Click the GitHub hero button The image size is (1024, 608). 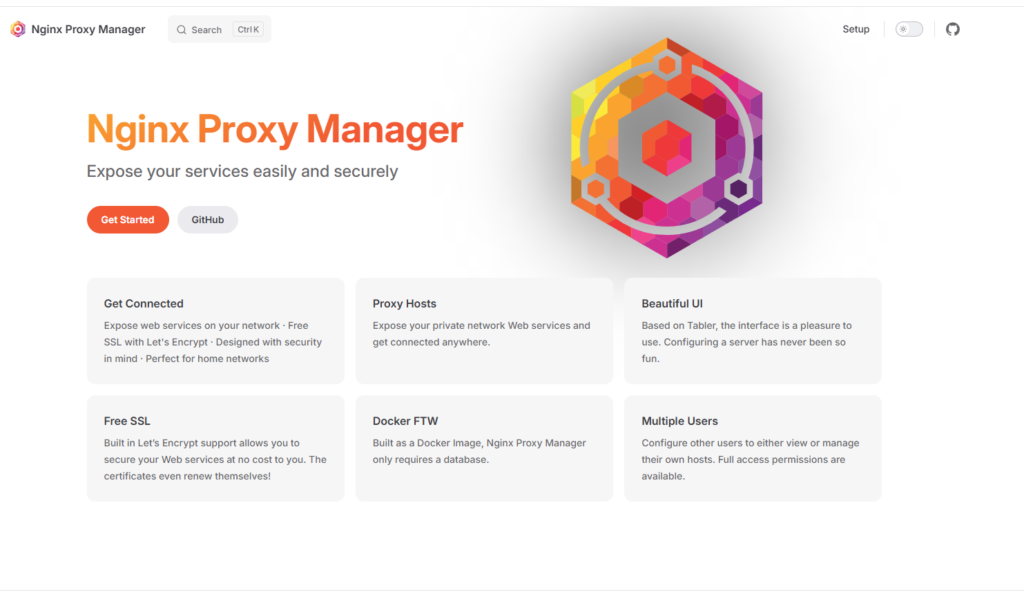pos(208,219)
